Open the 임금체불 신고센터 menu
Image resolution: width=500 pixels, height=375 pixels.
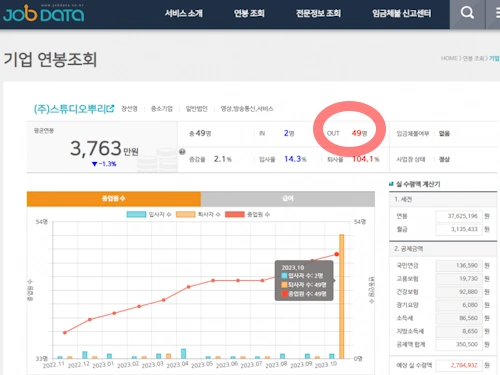pyautogui.click(x=402, y=13)
